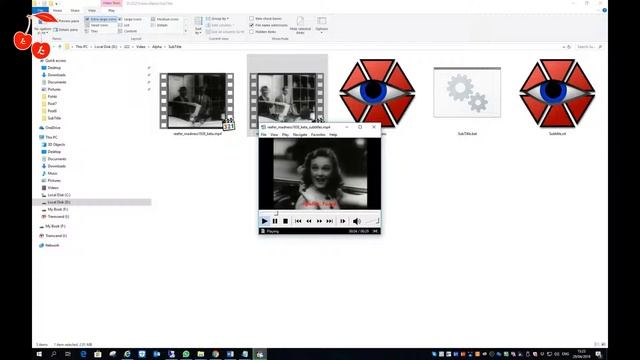The width and height of the screenshot is (640, 360).
Task: Open Windows Start menu
Action: [x=39, y=354]
